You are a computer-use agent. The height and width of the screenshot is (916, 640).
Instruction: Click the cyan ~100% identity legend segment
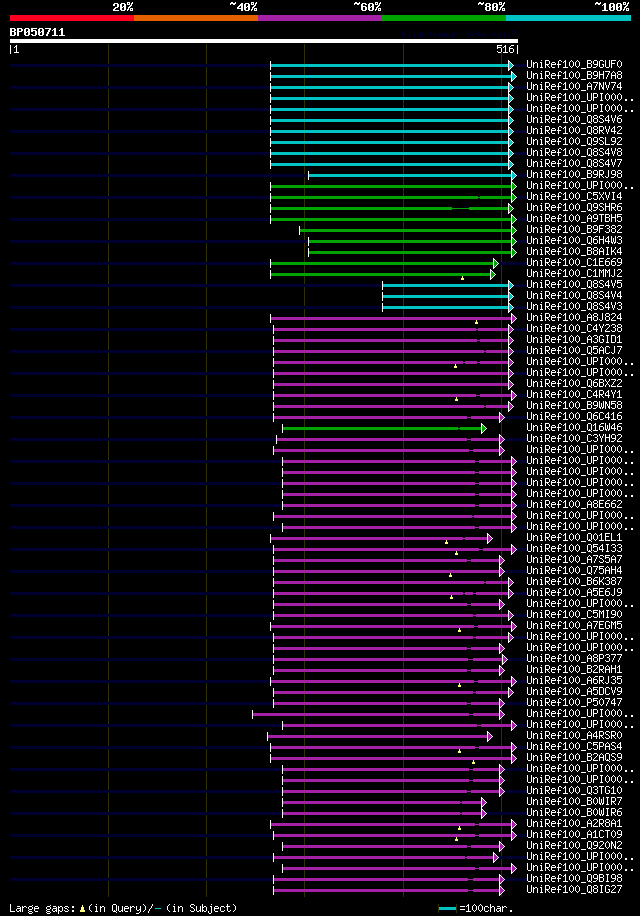(568, 18)
